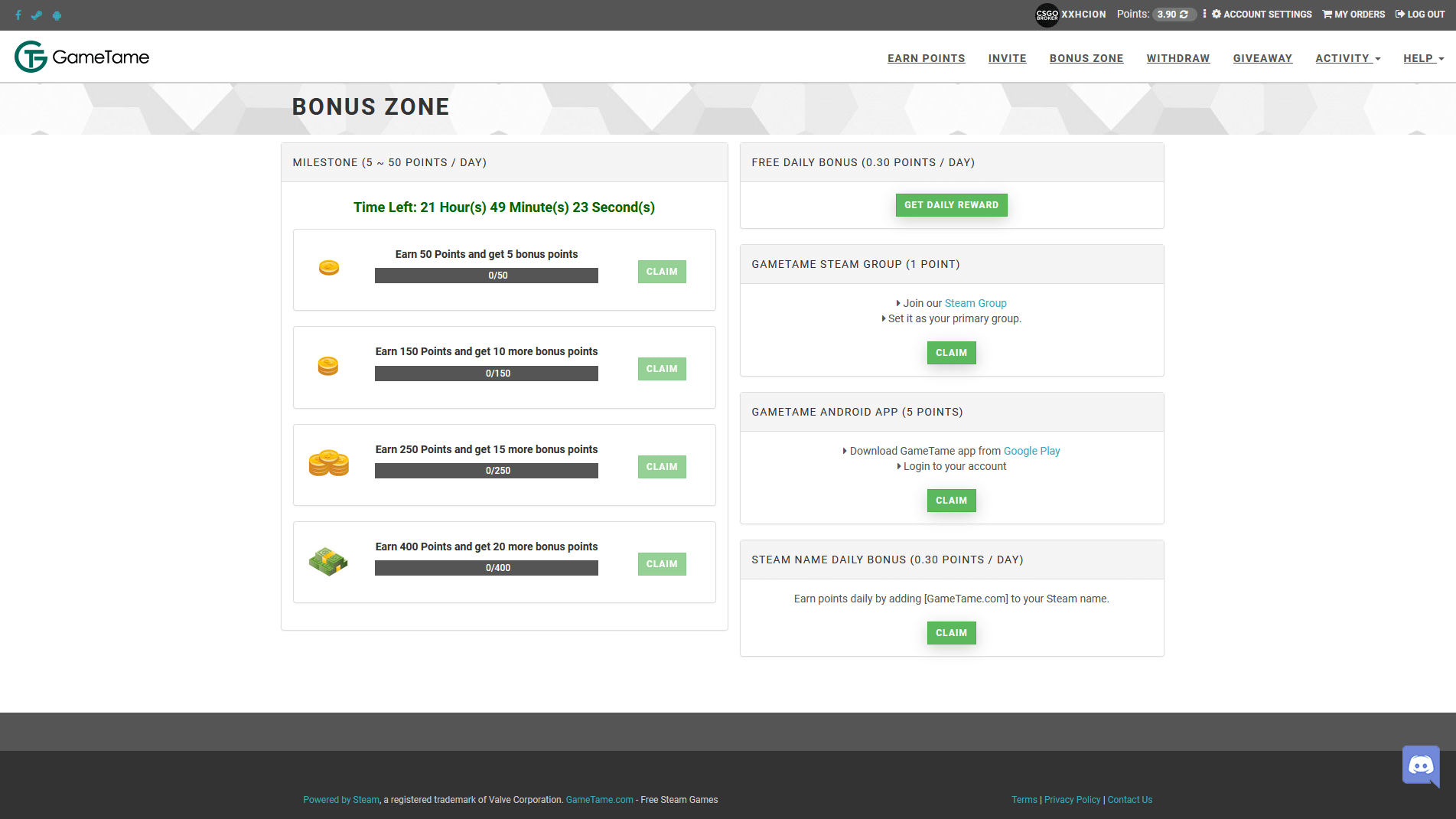
Task: Select the Giveaway menu item
Action: click(x=1262, y=58)
